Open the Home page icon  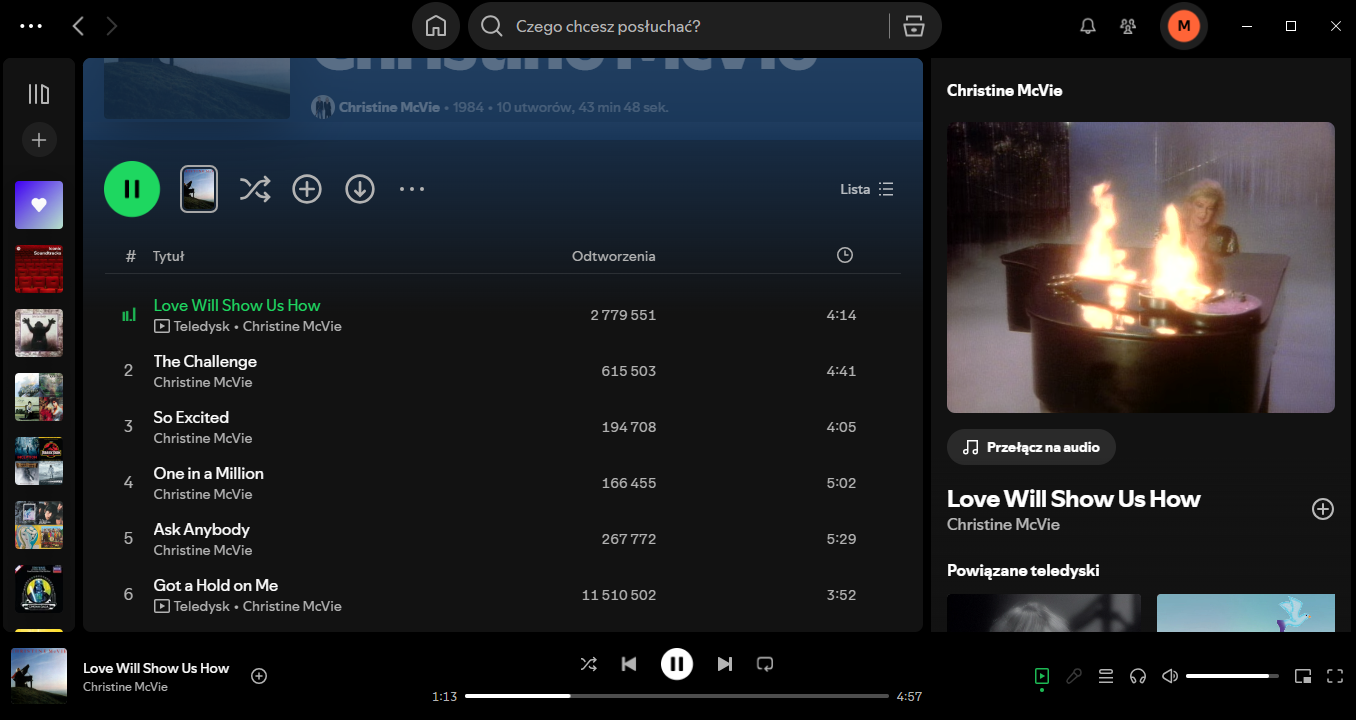point(436,27)
